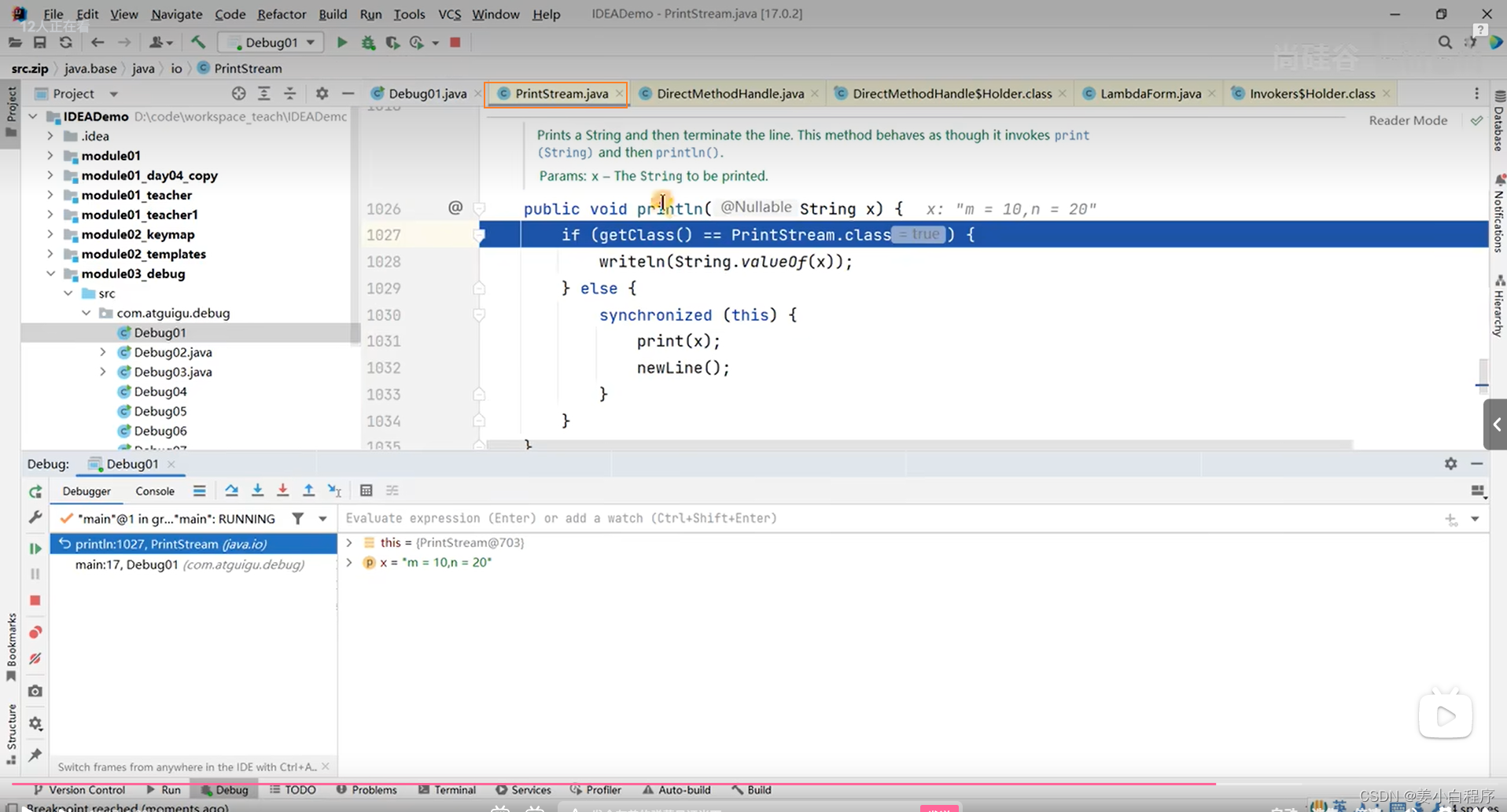The height and width of the screenshot is (812, 1507).
Task: Click the Force Step Into icon
Action: 282,491
